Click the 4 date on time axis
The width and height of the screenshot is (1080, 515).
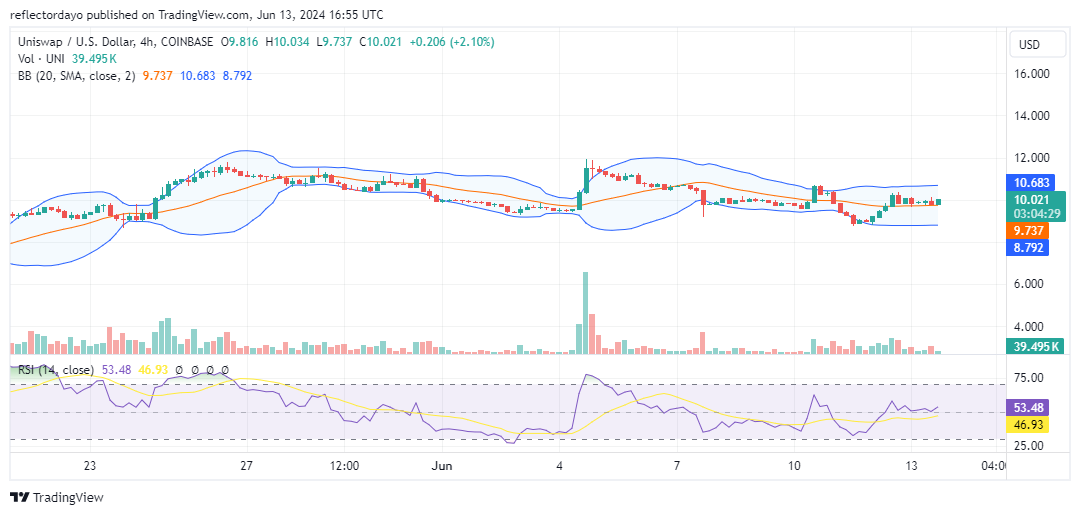tap(560, 465)
